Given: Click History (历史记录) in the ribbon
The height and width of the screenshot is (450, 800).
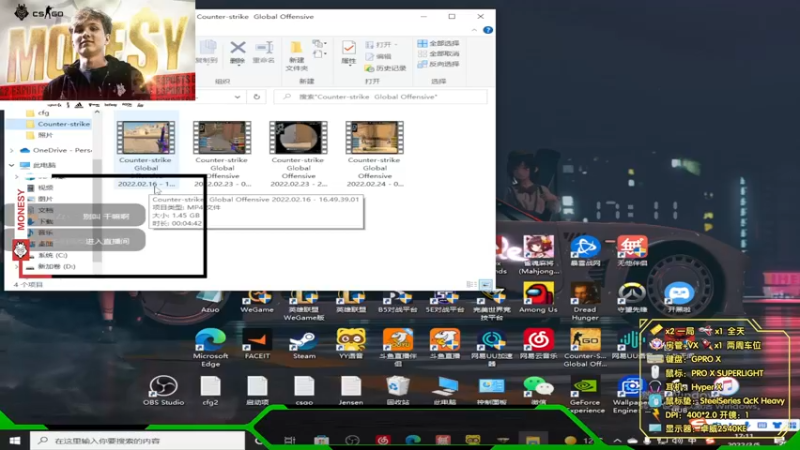Looking at the screenshot, I should point(386,68).
